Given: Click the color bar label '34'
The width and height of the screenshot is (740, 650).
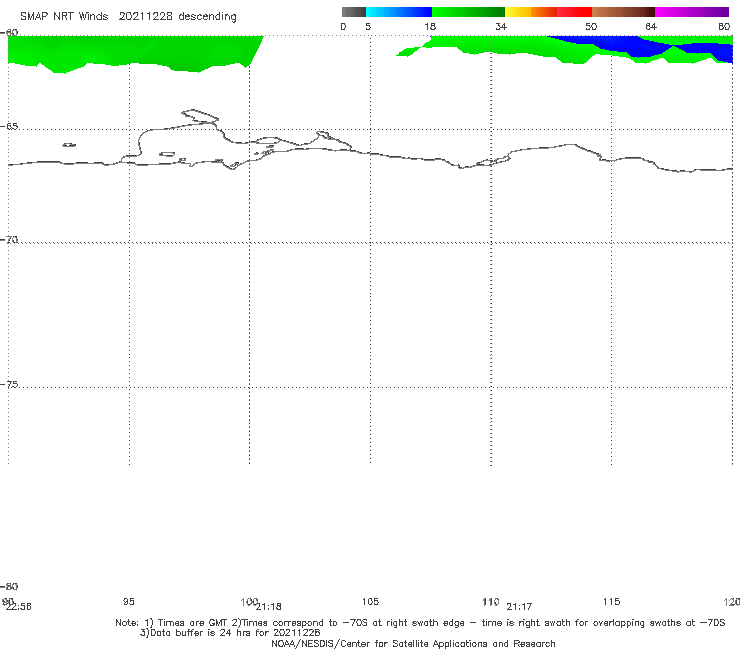Looking at the screenshot, I should click(501, 27).
